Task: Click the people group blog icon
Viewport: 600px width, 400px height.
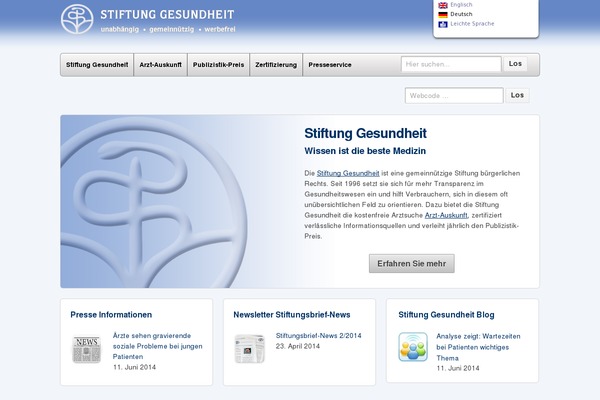Action: (413, 347)
